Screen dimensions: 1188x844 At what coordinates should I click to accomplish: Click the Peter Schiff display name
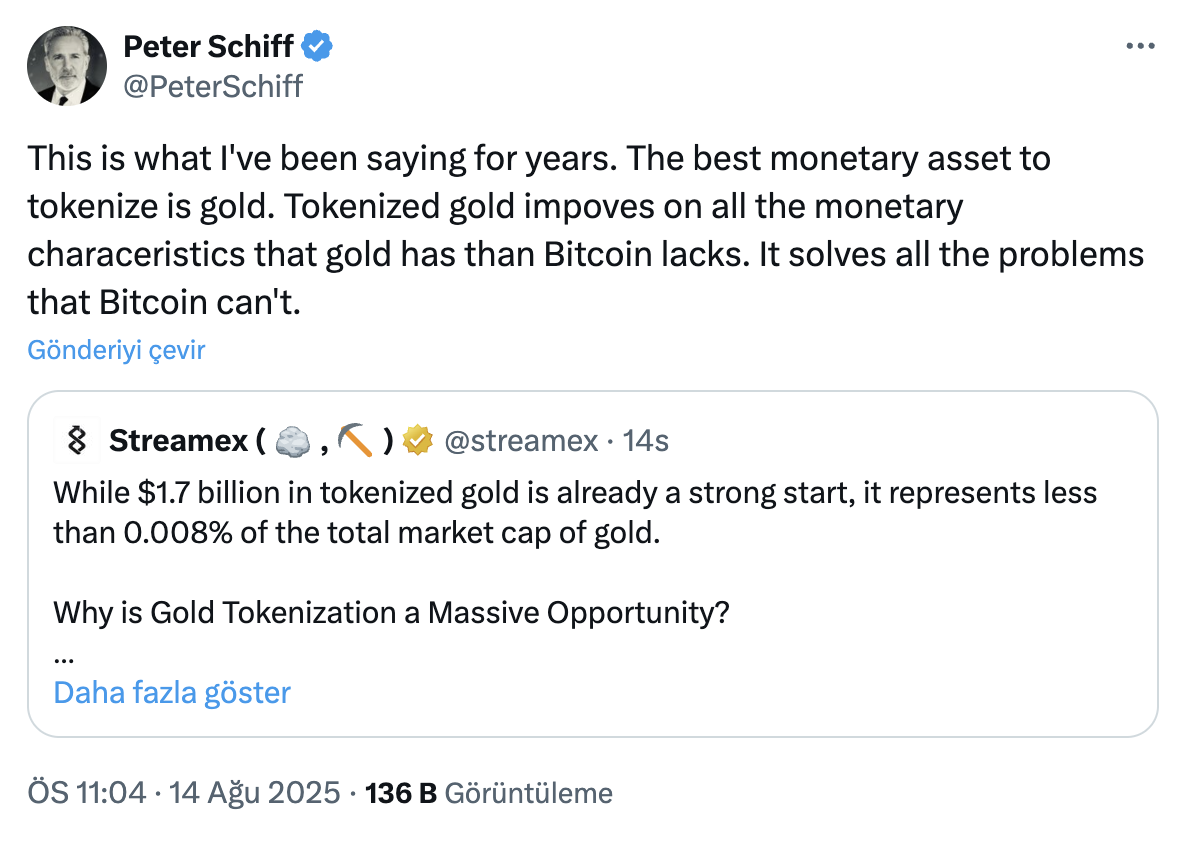pyautogui.click(x=208, y=47)
